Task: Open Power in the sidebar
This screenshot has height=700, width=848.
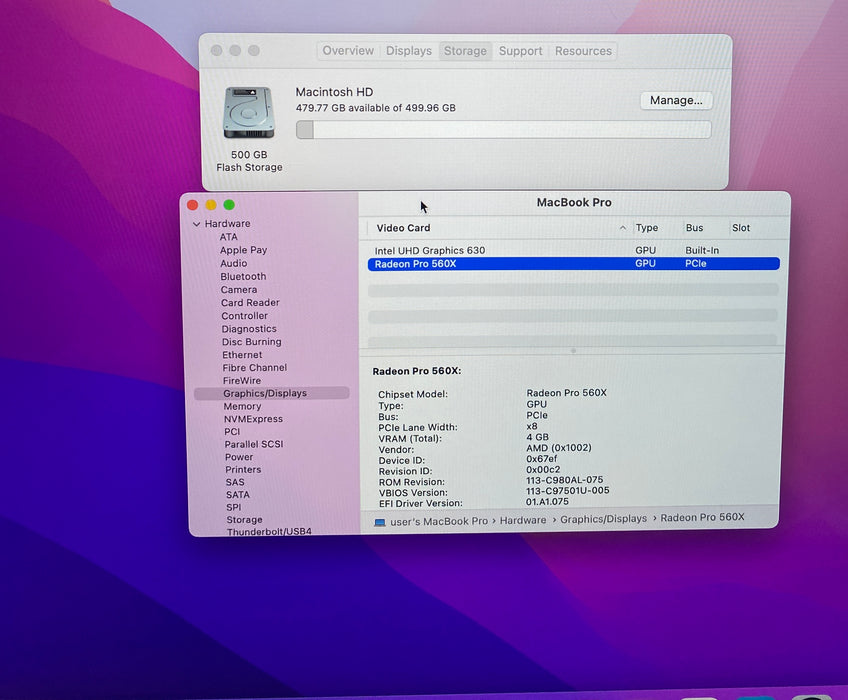Action: pyautogui.click(x=239, y=457)
